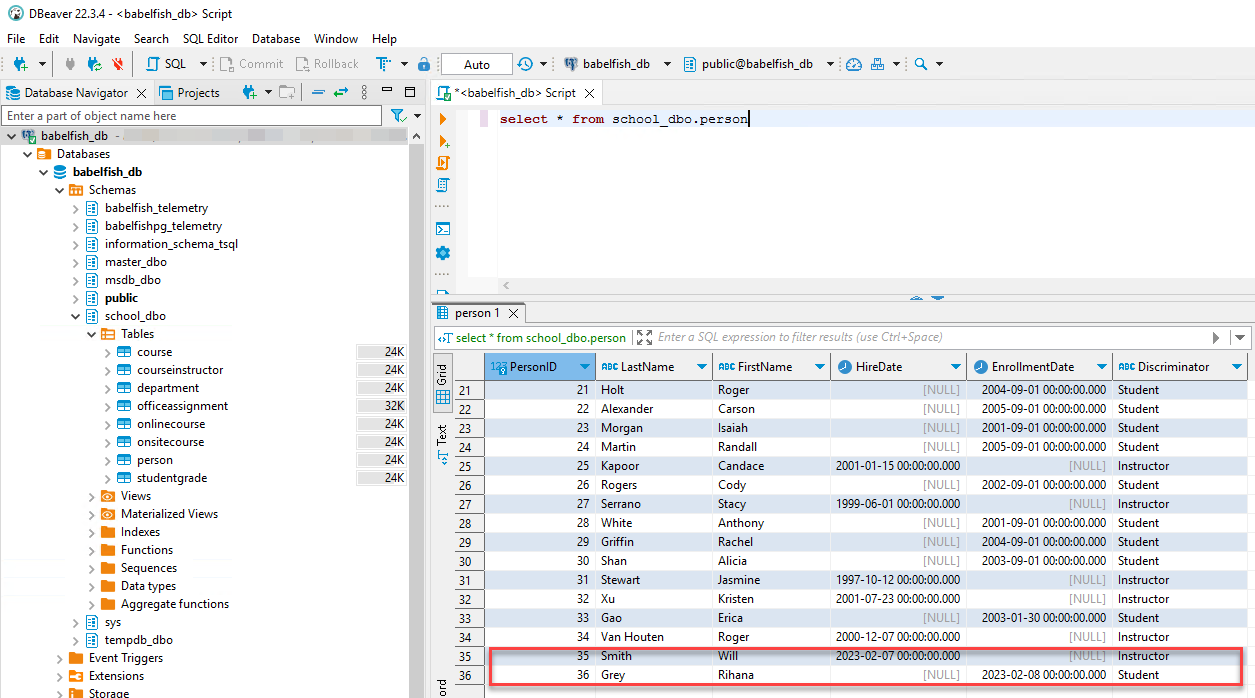
Task: Open the SQL console output panel icon
Action: coord(443,229)
